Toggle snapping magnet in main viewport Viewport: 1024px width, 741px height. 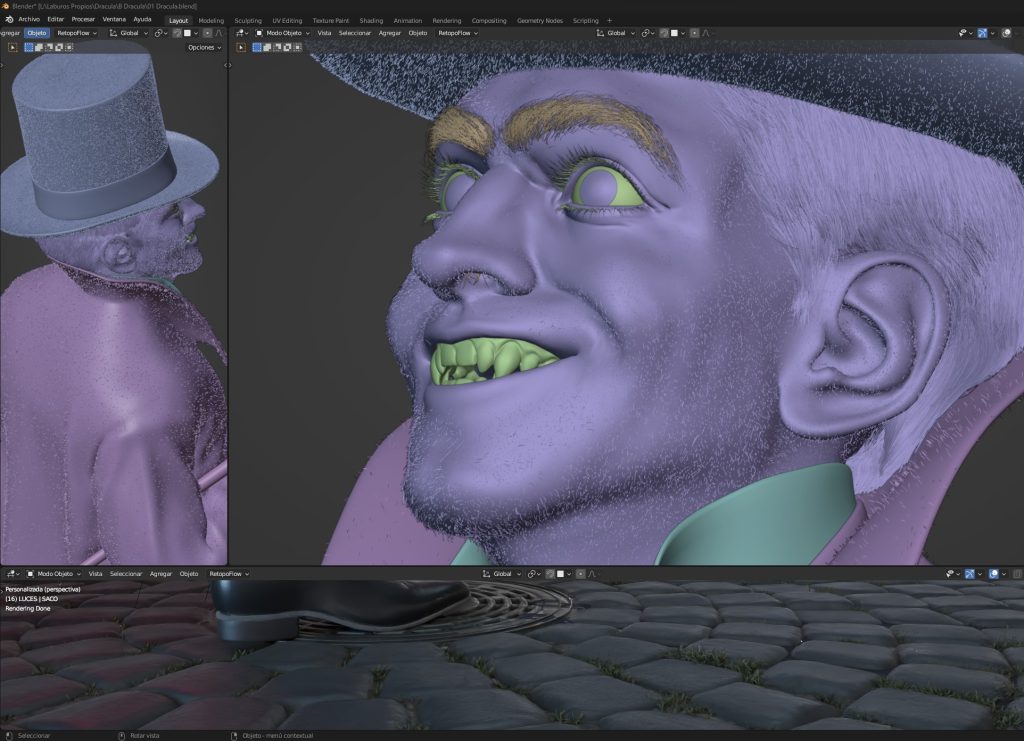(x=664, y=33)
